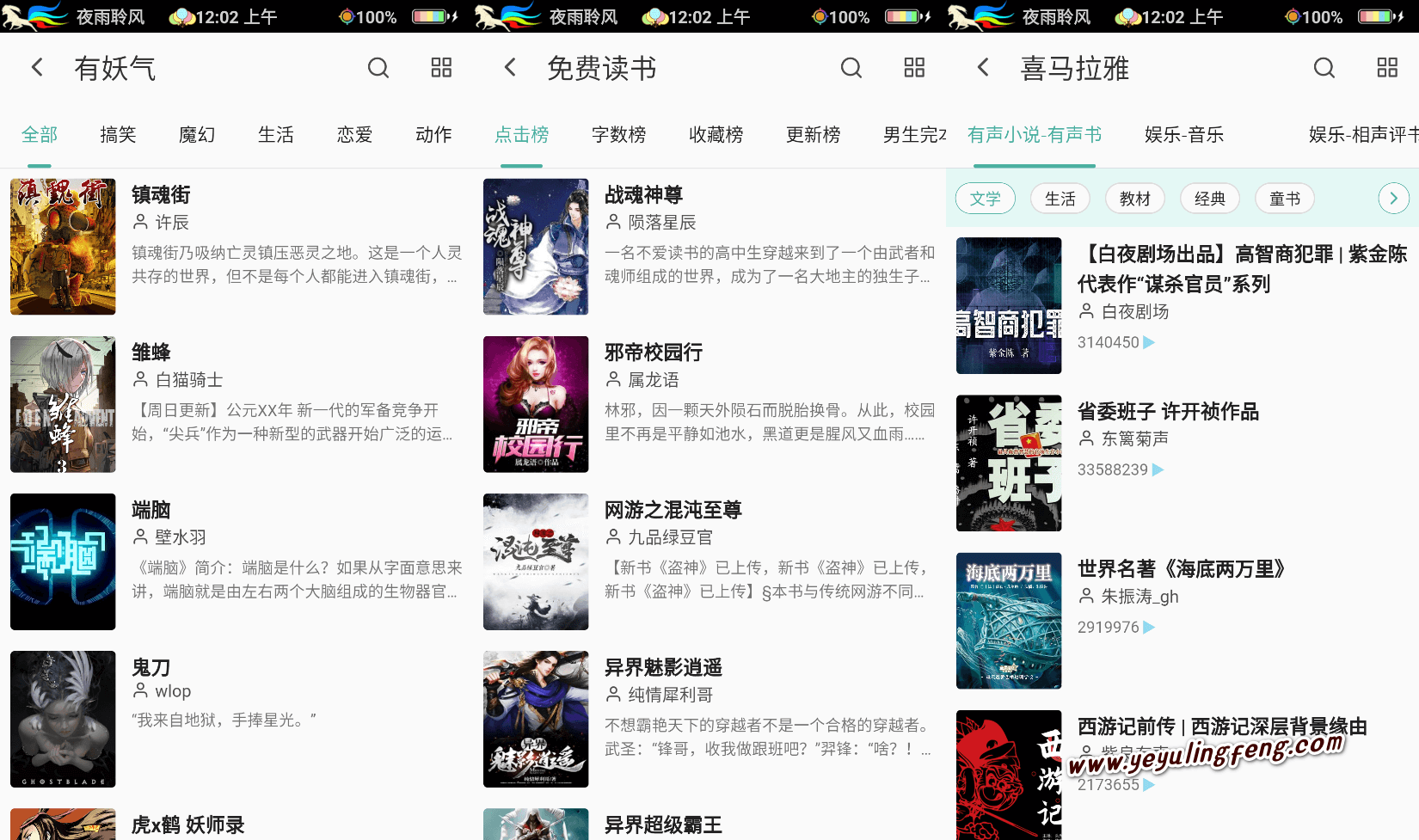
Task: Switch to the 魔幻 tab
Action: pos(197,134)
